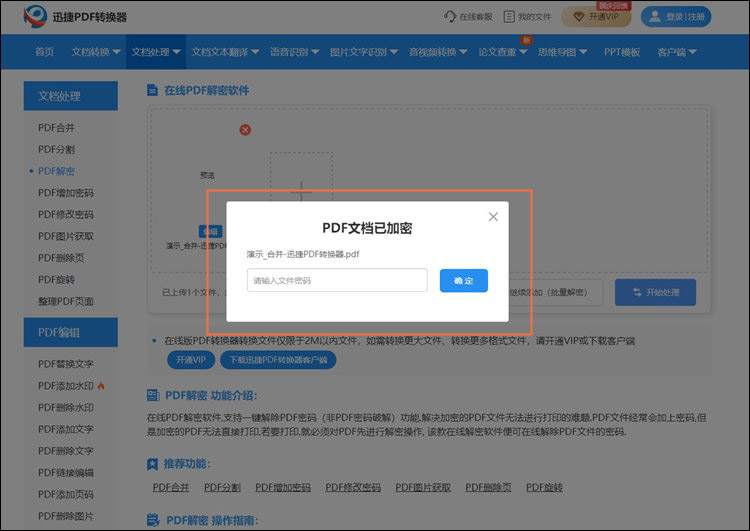This screenshot has width=750, height=531.
Task: Click the PDF解密 操作指南 section icon
Action: click(x=153, y=520)
